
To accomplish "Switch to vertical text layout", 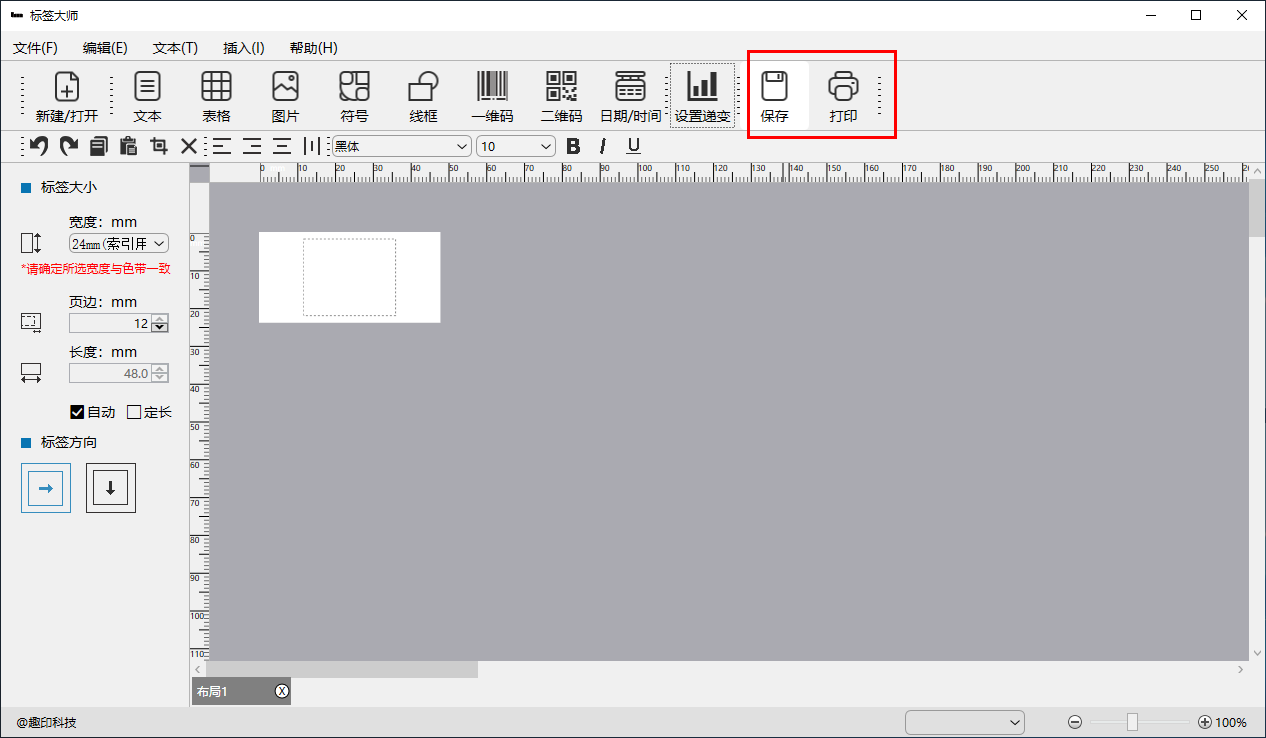I will pos(312,146).
